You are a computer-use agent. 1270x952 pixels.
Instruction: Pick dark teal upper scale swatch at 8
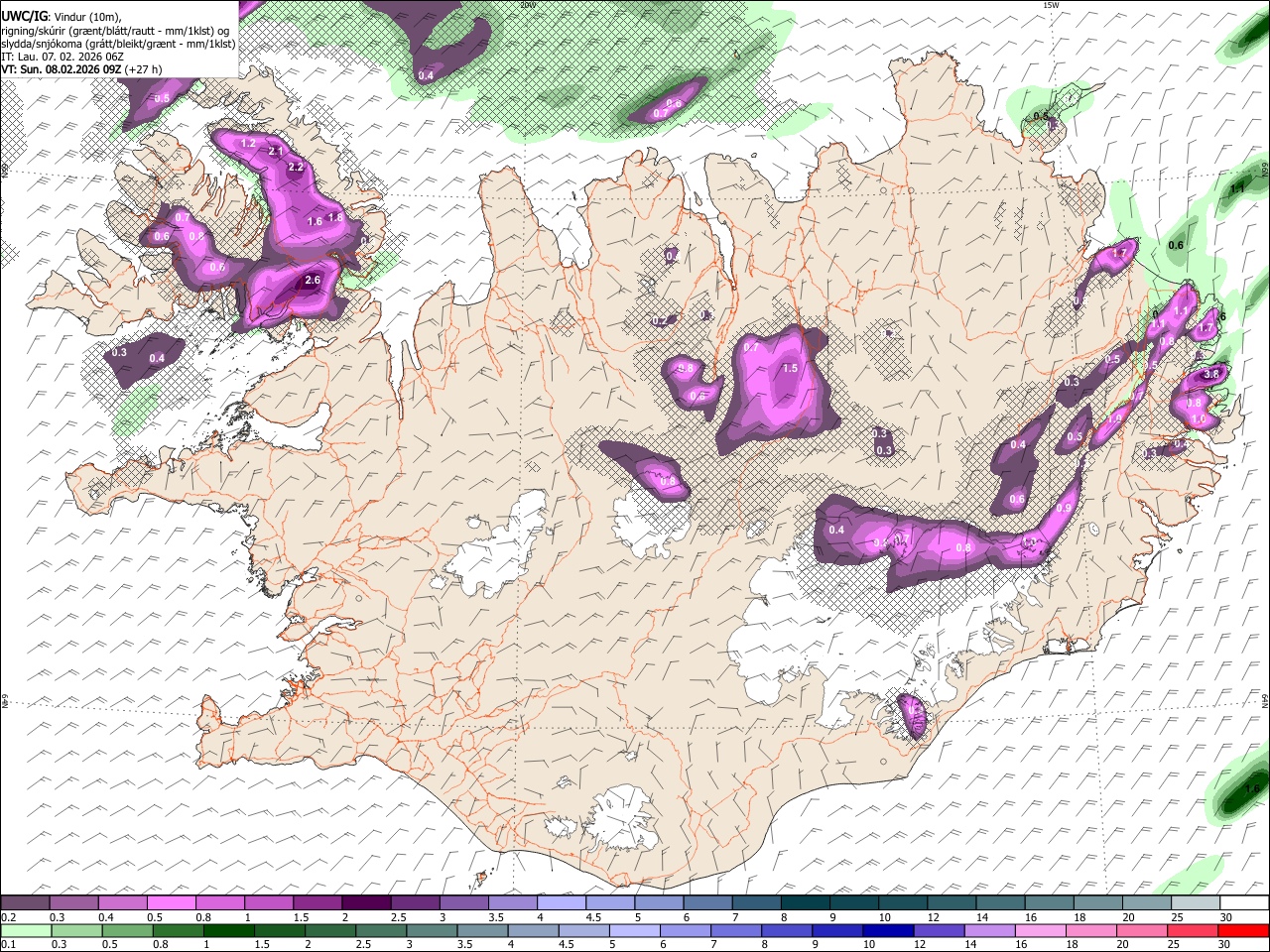(x=805, y=902)
